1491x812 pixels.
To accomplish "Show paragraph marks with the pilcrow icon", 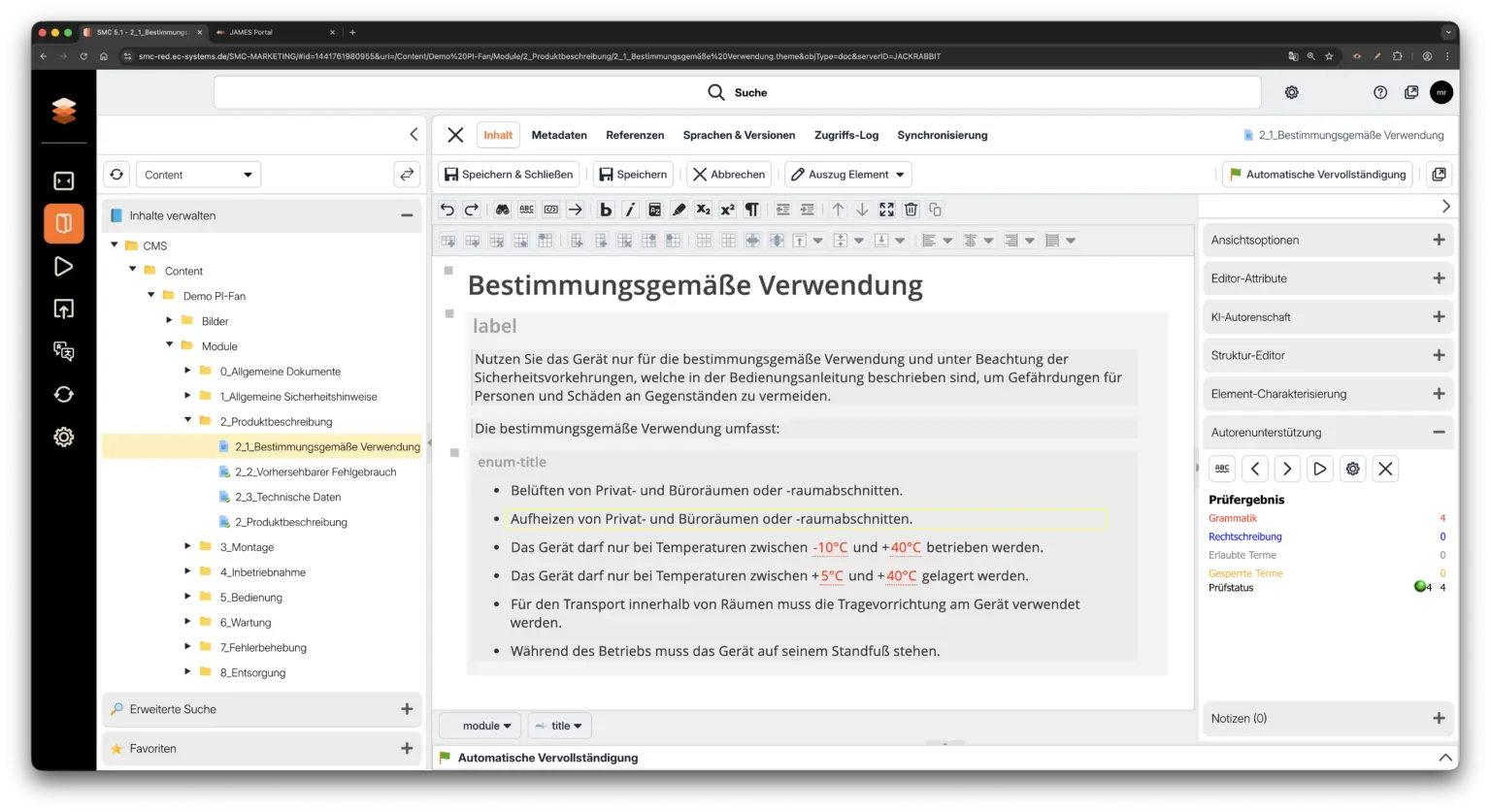I will pyautogui.click(x=752, y=209).
